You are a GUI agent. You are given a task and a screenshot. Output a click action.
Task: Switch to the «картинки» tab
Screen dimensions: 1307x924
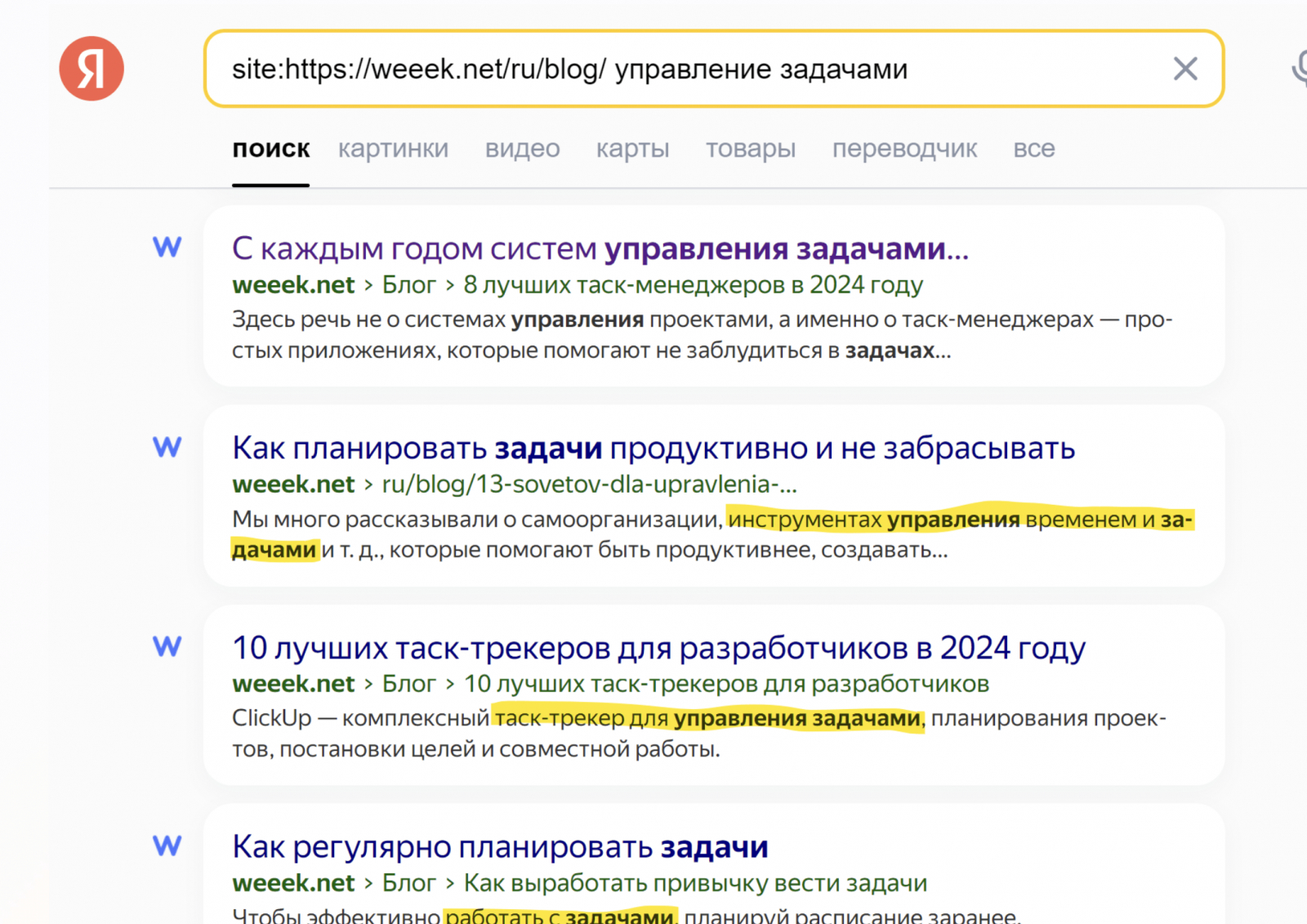393,149
